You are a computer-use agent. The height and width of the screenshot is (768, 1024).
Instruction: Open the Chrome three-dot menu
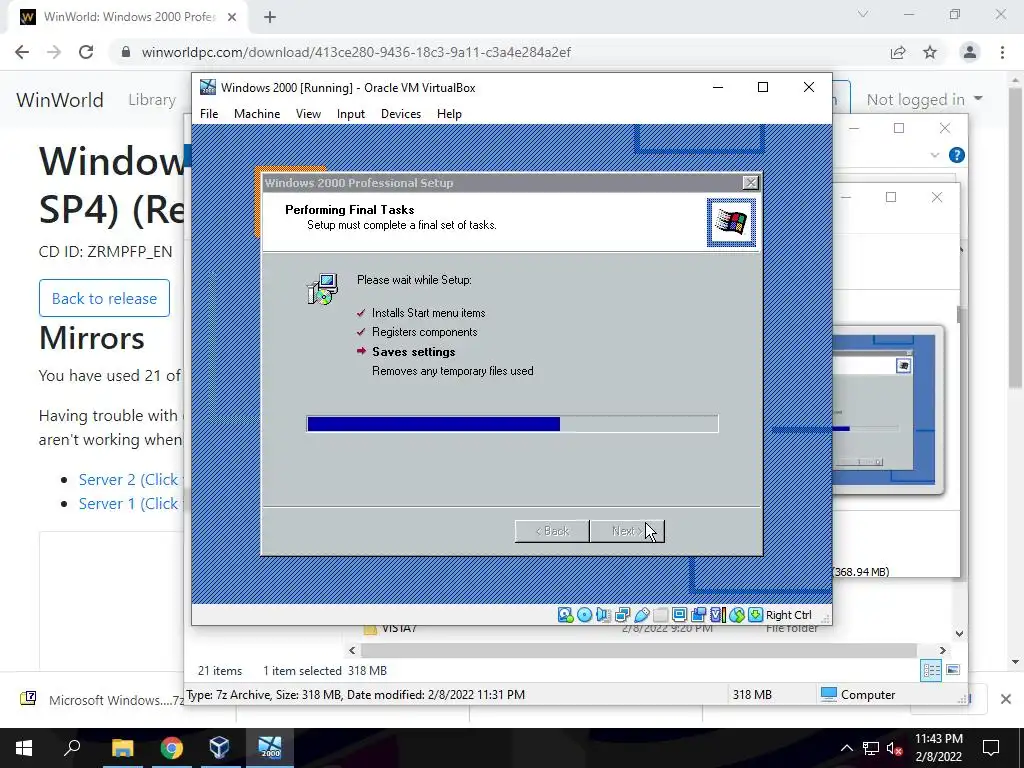[x=1002, y=52]
